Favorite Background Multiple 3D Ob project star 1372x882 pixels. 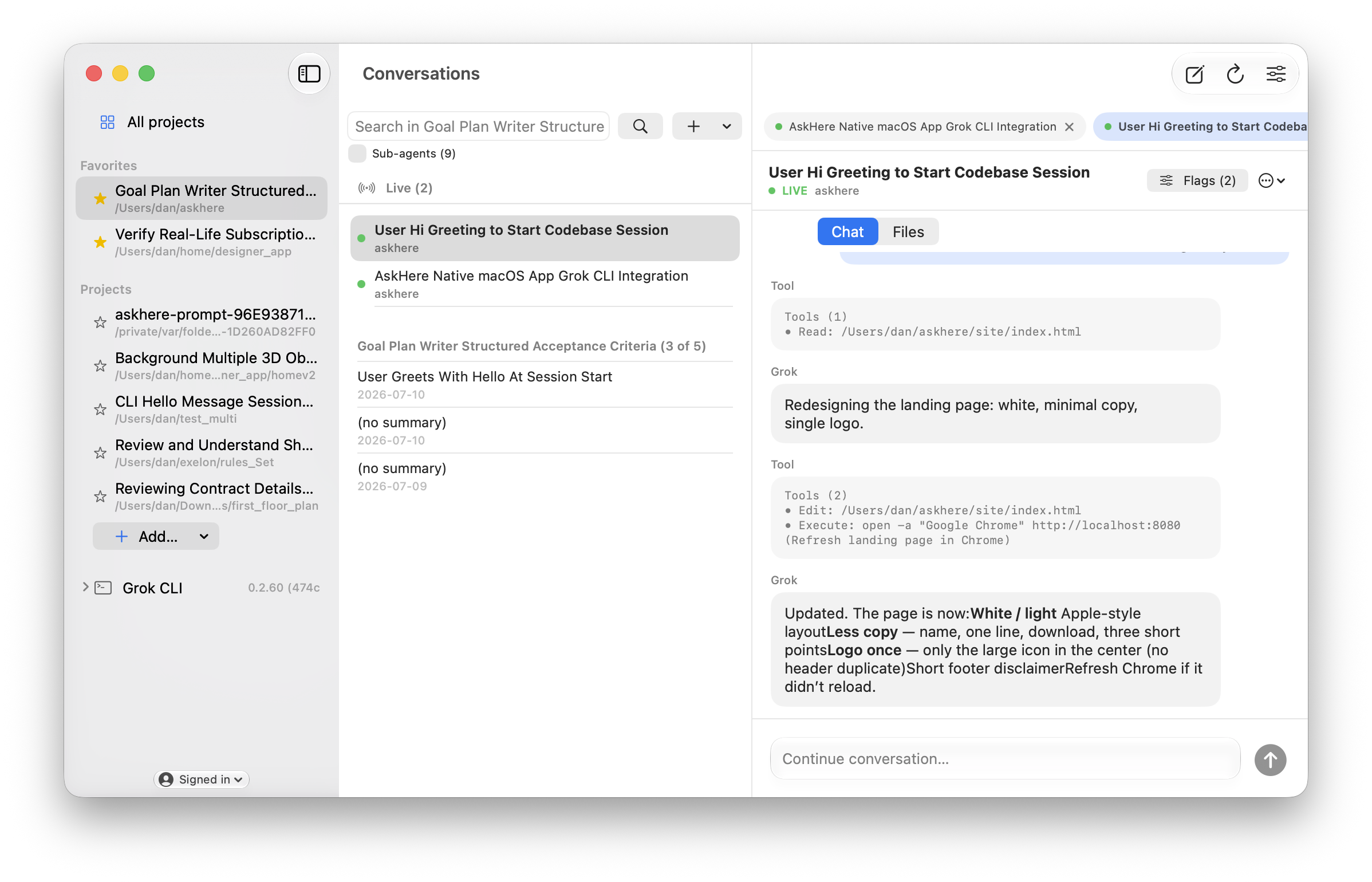[x=100, y=365]
